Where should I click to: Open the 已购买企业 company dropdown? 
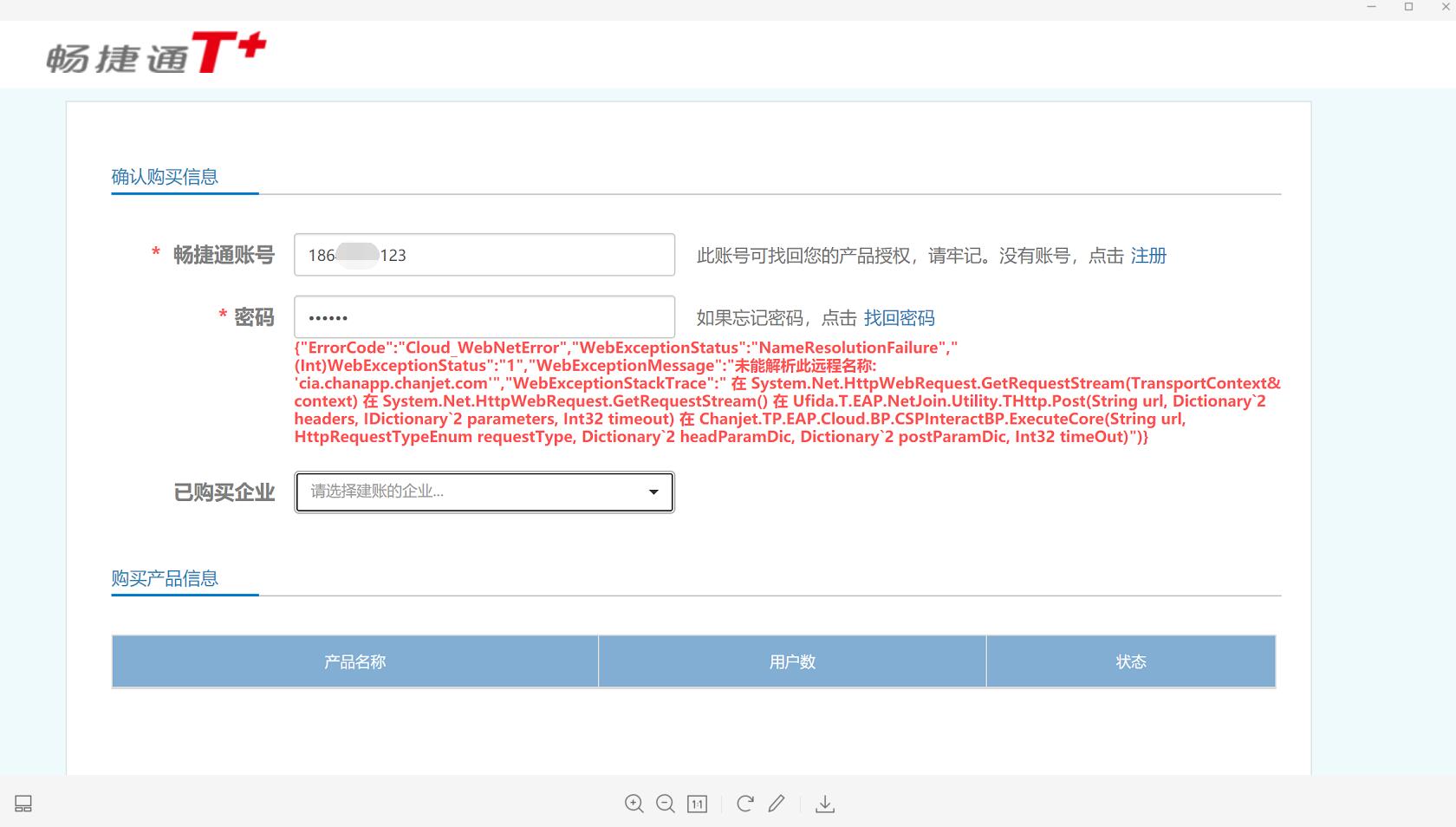(484, 492)
